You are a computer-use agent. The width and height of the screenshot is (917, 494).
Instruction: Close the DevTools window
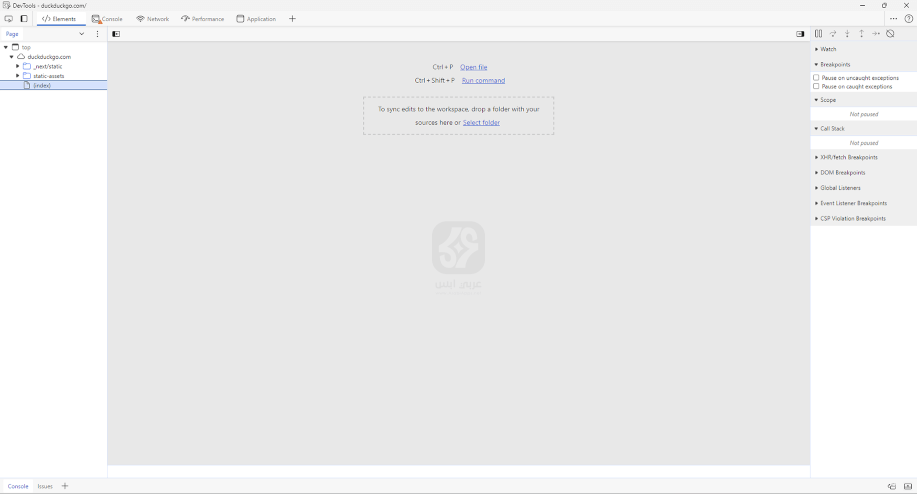(x=906, y=5)
